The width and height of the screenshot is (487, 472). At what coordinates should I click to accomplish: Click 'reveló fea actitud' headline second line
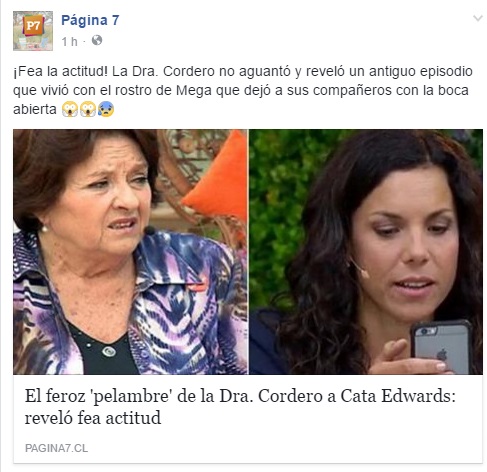coord(93,418)
